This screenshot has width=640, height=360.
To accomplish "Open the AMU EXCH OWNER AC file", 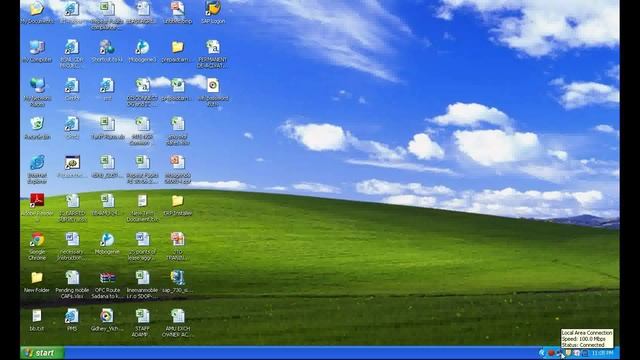I will [x=178, y=316].
